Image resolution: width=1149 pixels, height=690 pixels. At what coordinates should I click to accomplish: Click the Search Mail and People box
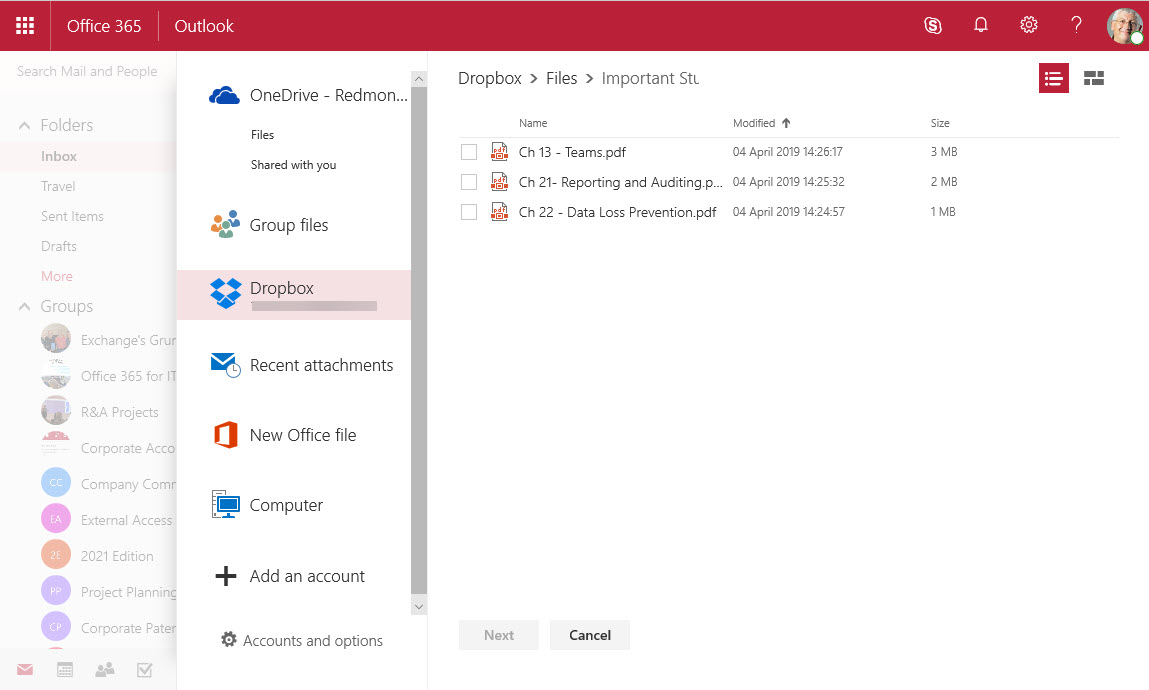point(87,71)
